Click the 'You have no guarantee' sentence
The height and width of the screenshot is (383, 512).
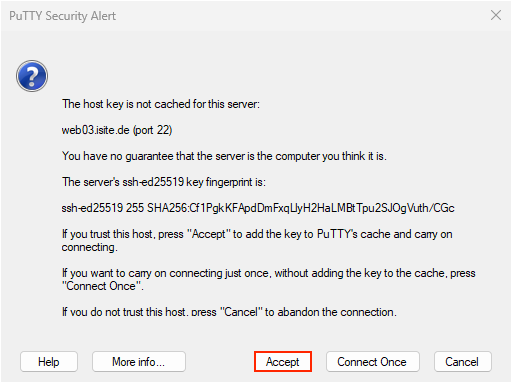[x=224, y=156]
